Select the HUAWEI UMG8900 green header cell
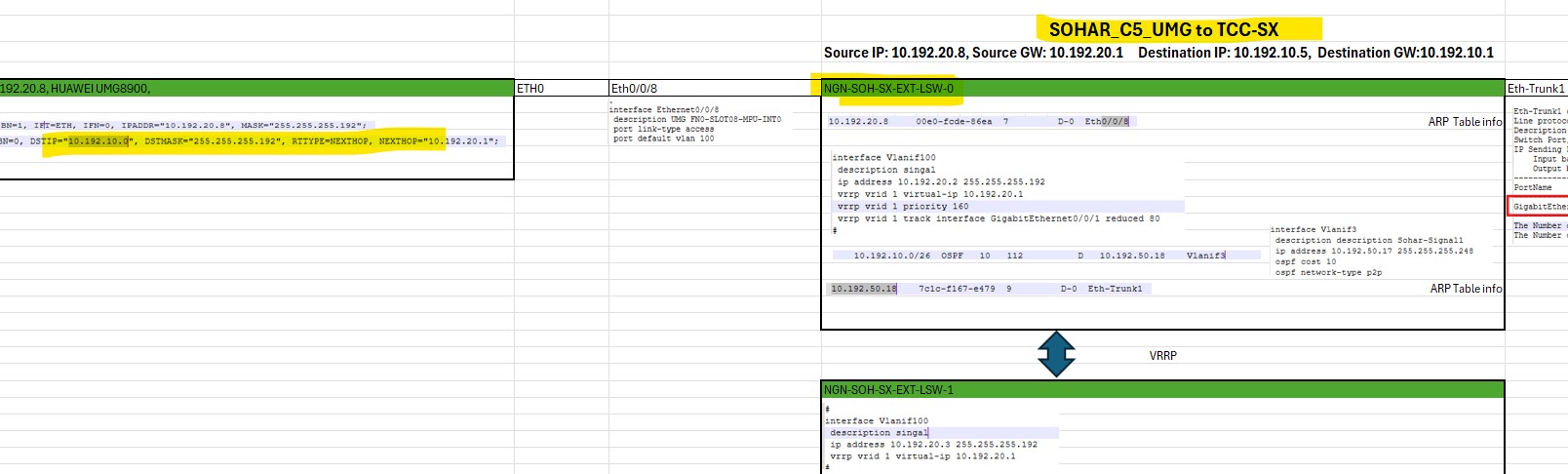 coord(255,89)
